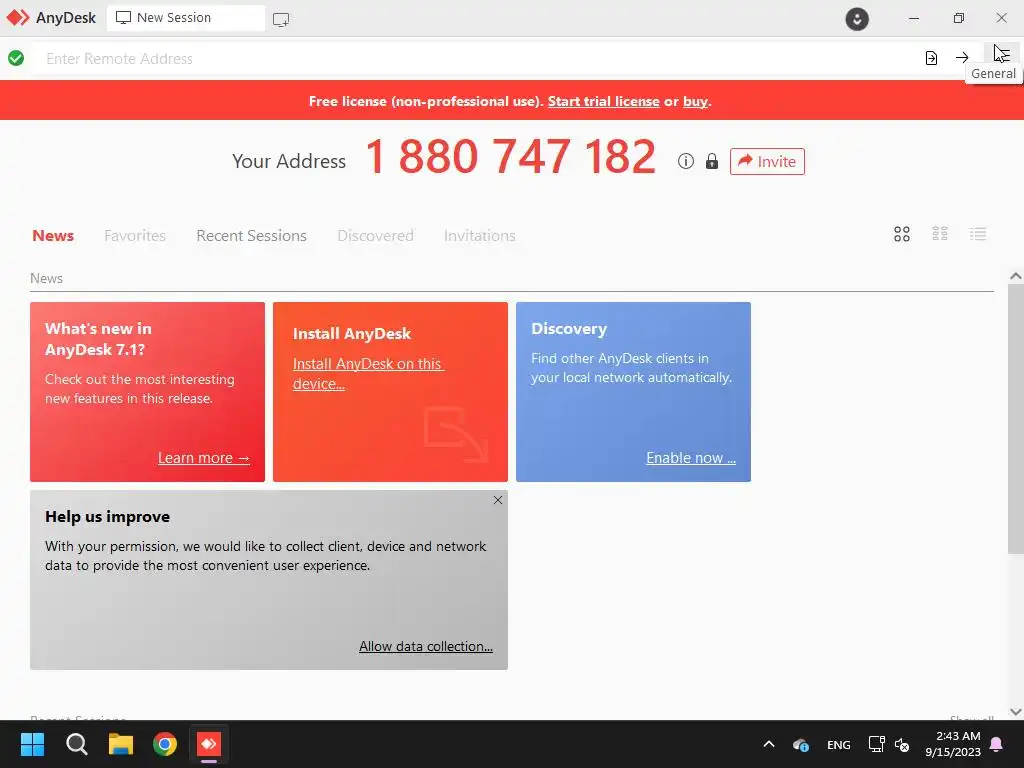This screenshot has height=768, width=1024.
Task: Open Windows Start menu
Action: (x=32, y=744)
